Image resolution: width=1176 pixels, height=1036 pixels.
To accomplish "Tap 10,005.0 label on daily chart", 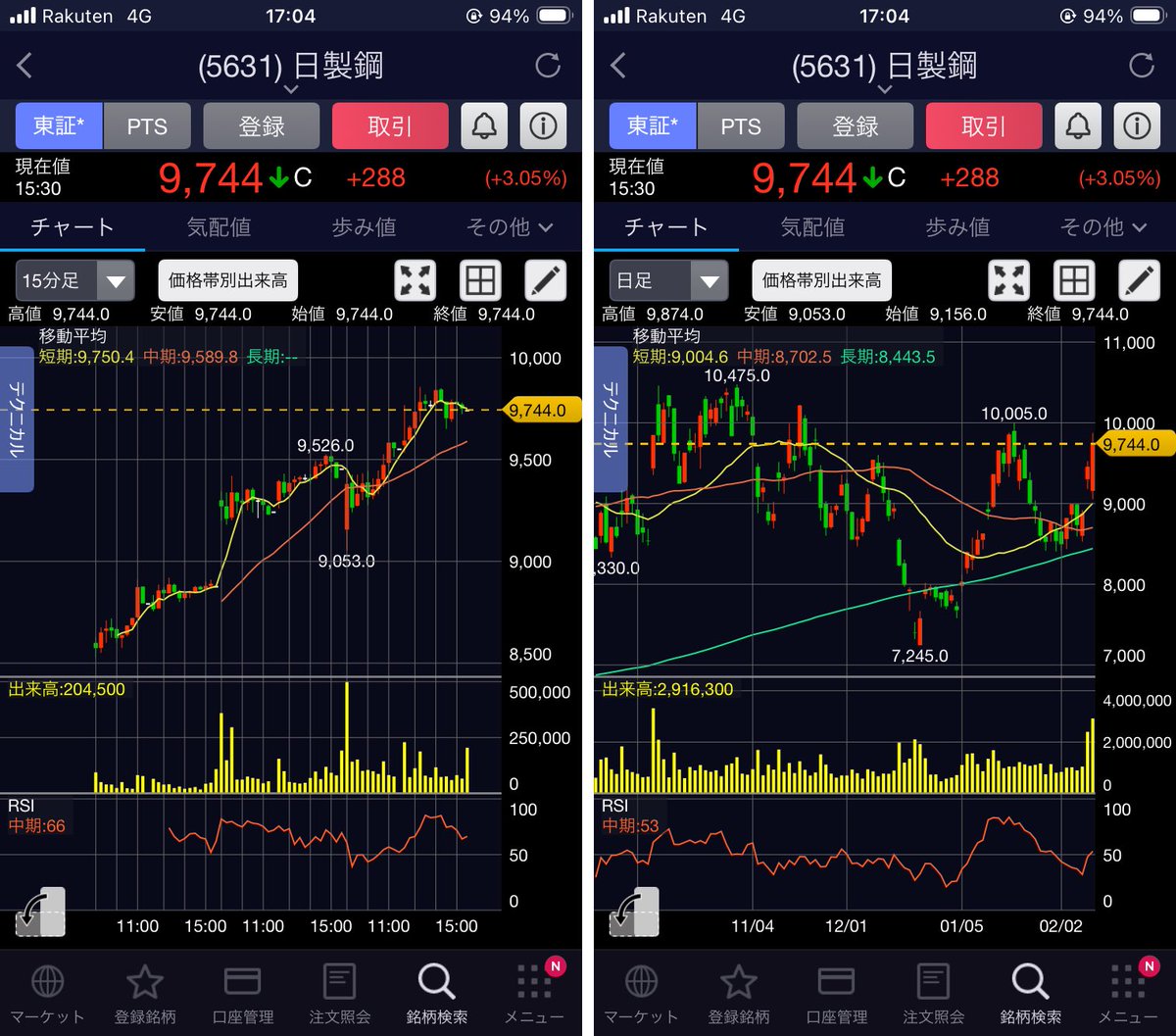I will click(1014, 414).
